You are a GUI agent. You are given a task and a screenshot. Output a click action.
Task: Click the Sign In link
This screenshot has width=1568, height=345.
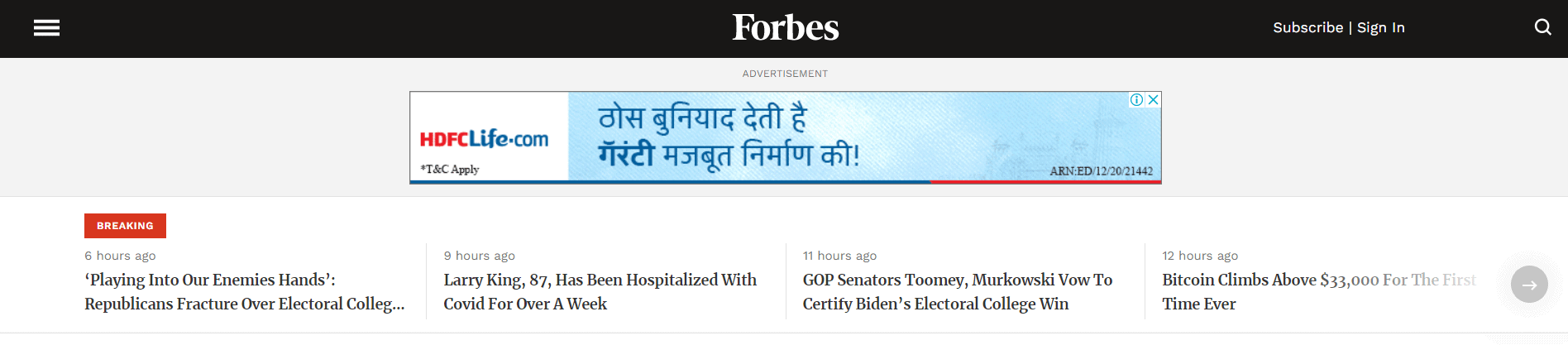1380,27
